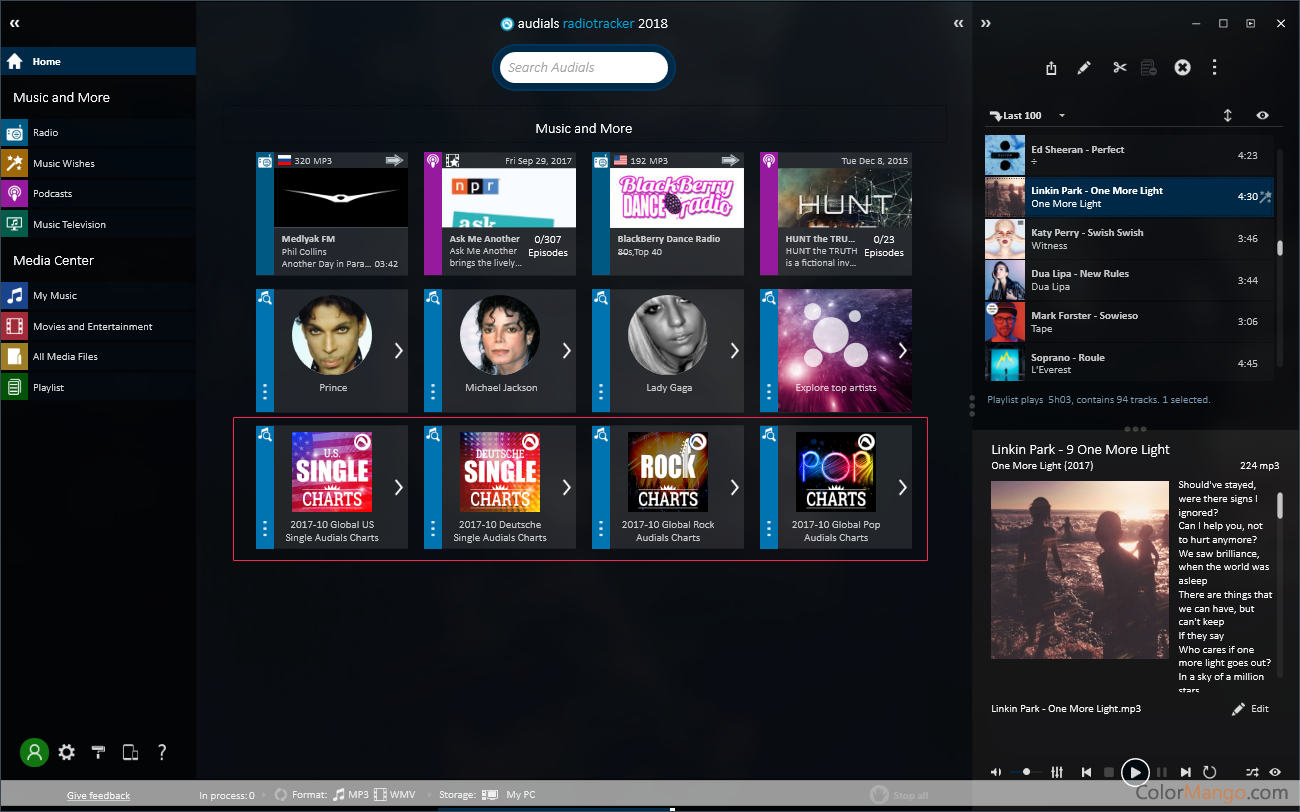
Task: Open Music Wishes section
Action: click(x=98, y=163)
